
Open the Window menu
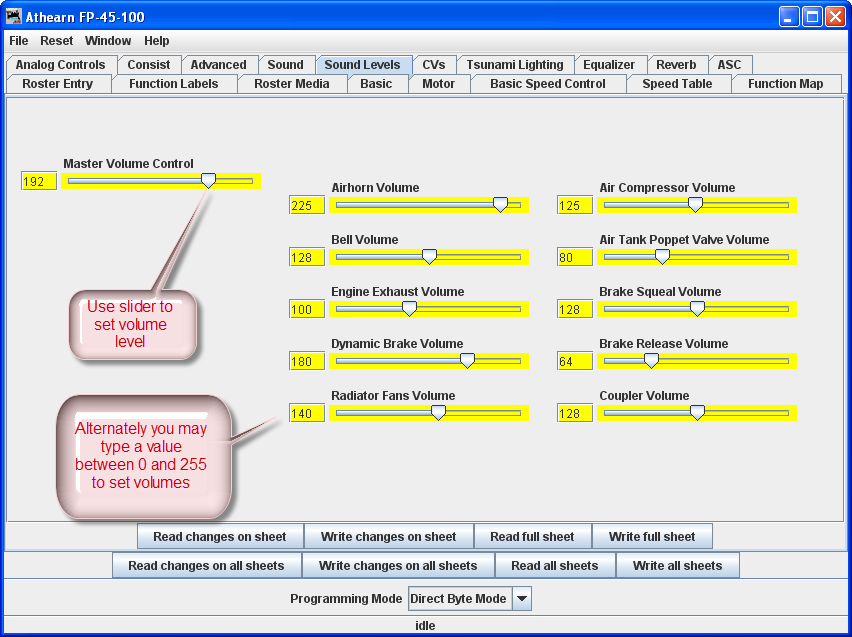pyautogui.click(x=108, y=41)
